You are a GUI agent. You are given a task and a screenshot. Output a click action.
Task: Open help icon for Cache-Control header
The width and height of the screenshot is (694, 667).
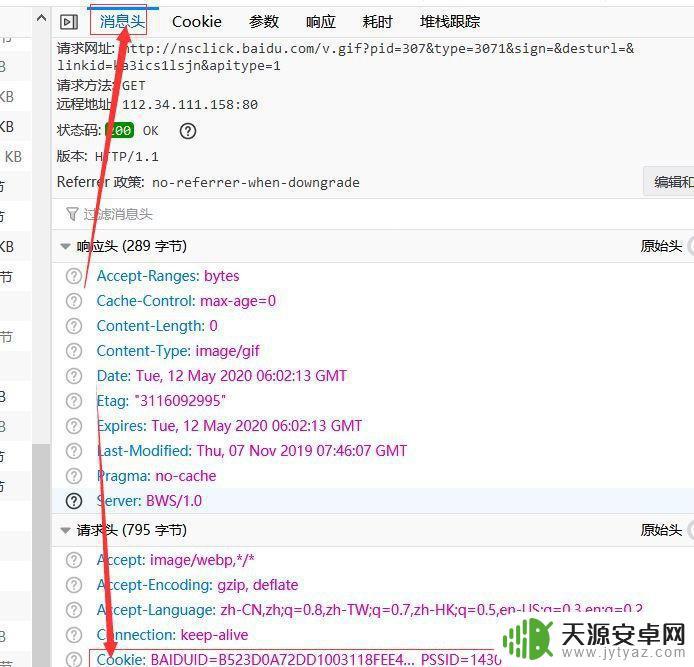click(74, 301)
